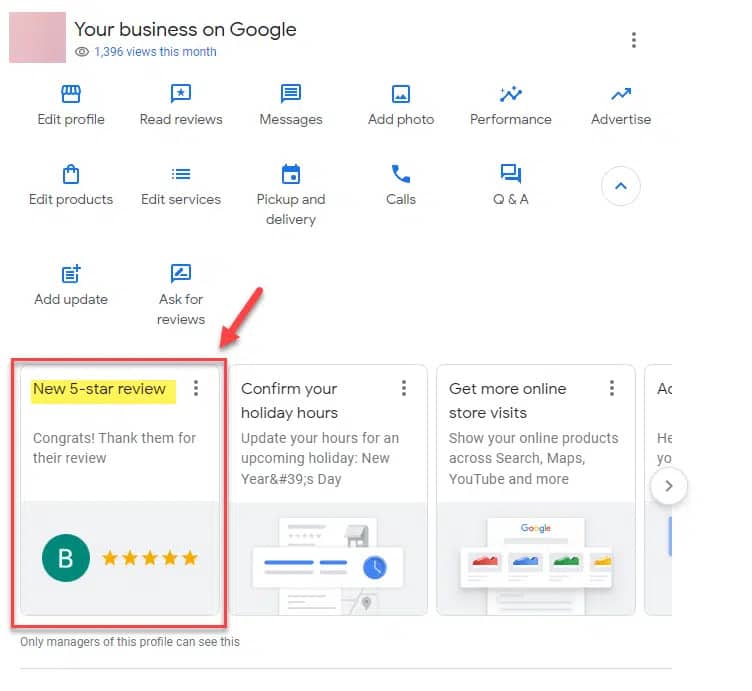Image resolution: width=752 pixels, height=691 pixels.
Task: Open the Read reviews star icon
Action: point(181,94)
